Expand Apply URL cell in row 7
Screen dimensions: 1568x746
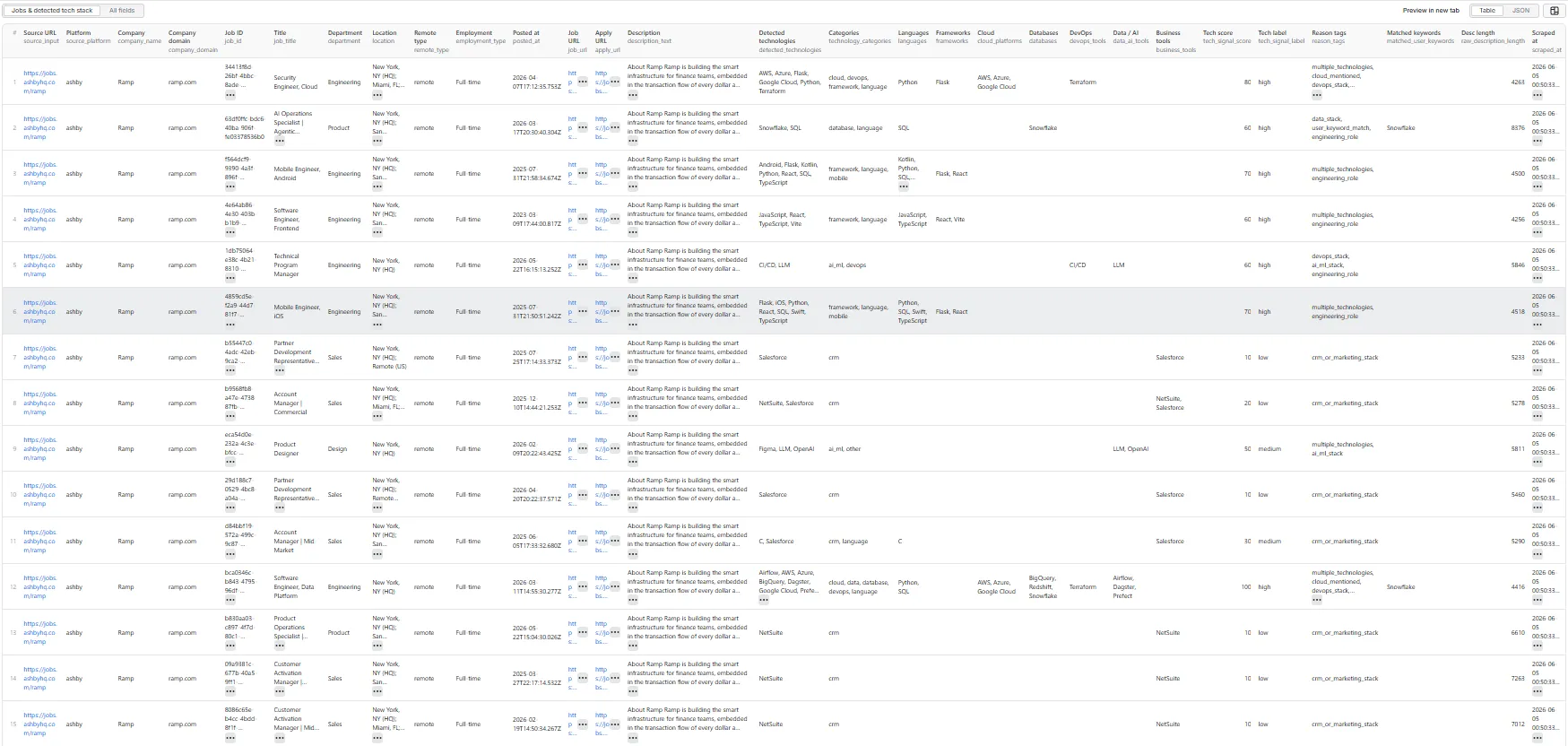[x=614, y=358]
